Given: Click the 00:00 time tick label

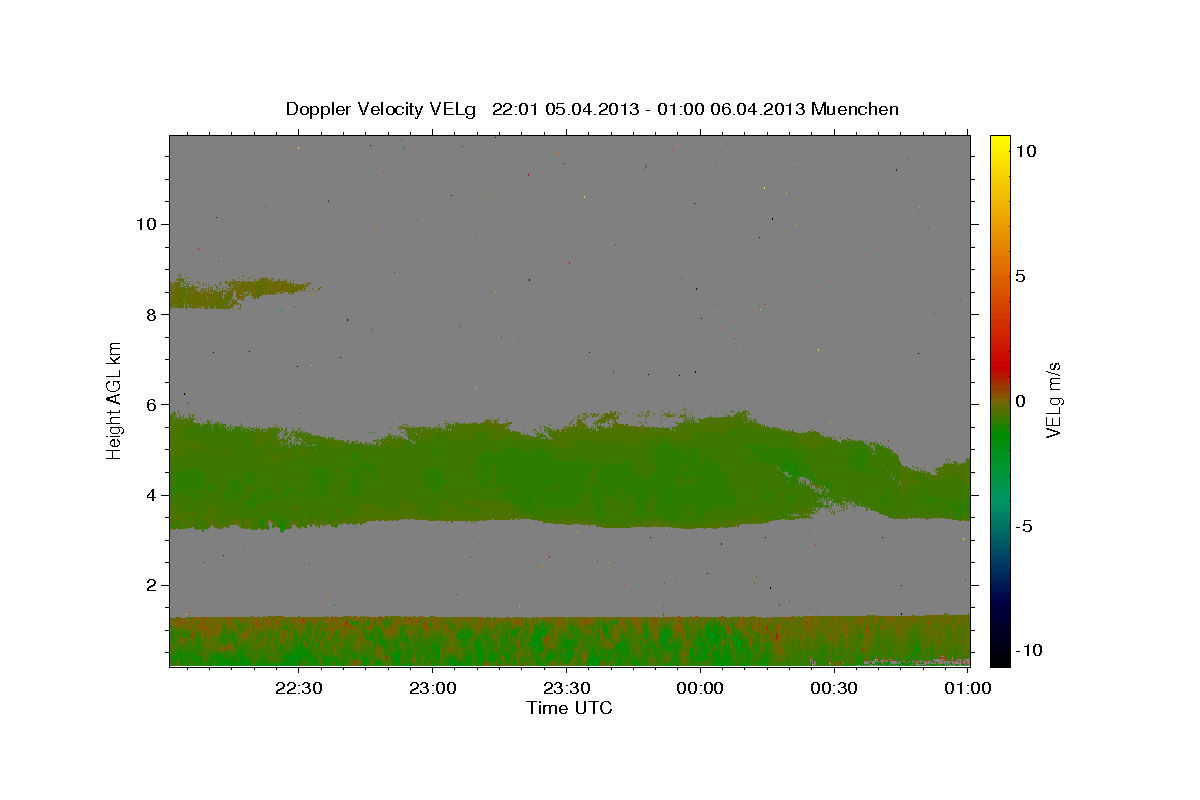Looking at the screenshot, I should (x=700, y=689).
